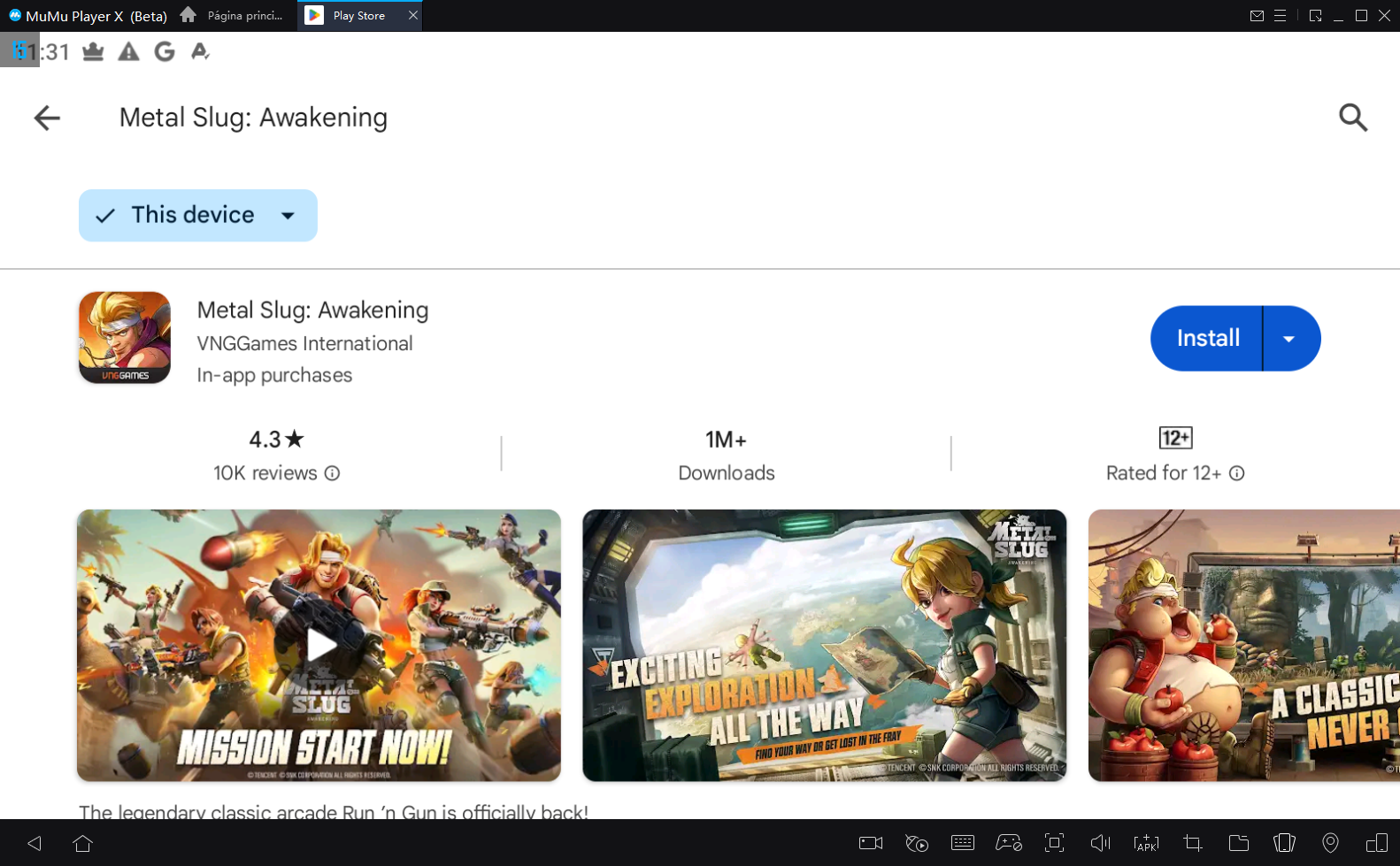Open the A Classic Never screenshot
Viewport: 1400px width, 866px height.
point(1244,645)
